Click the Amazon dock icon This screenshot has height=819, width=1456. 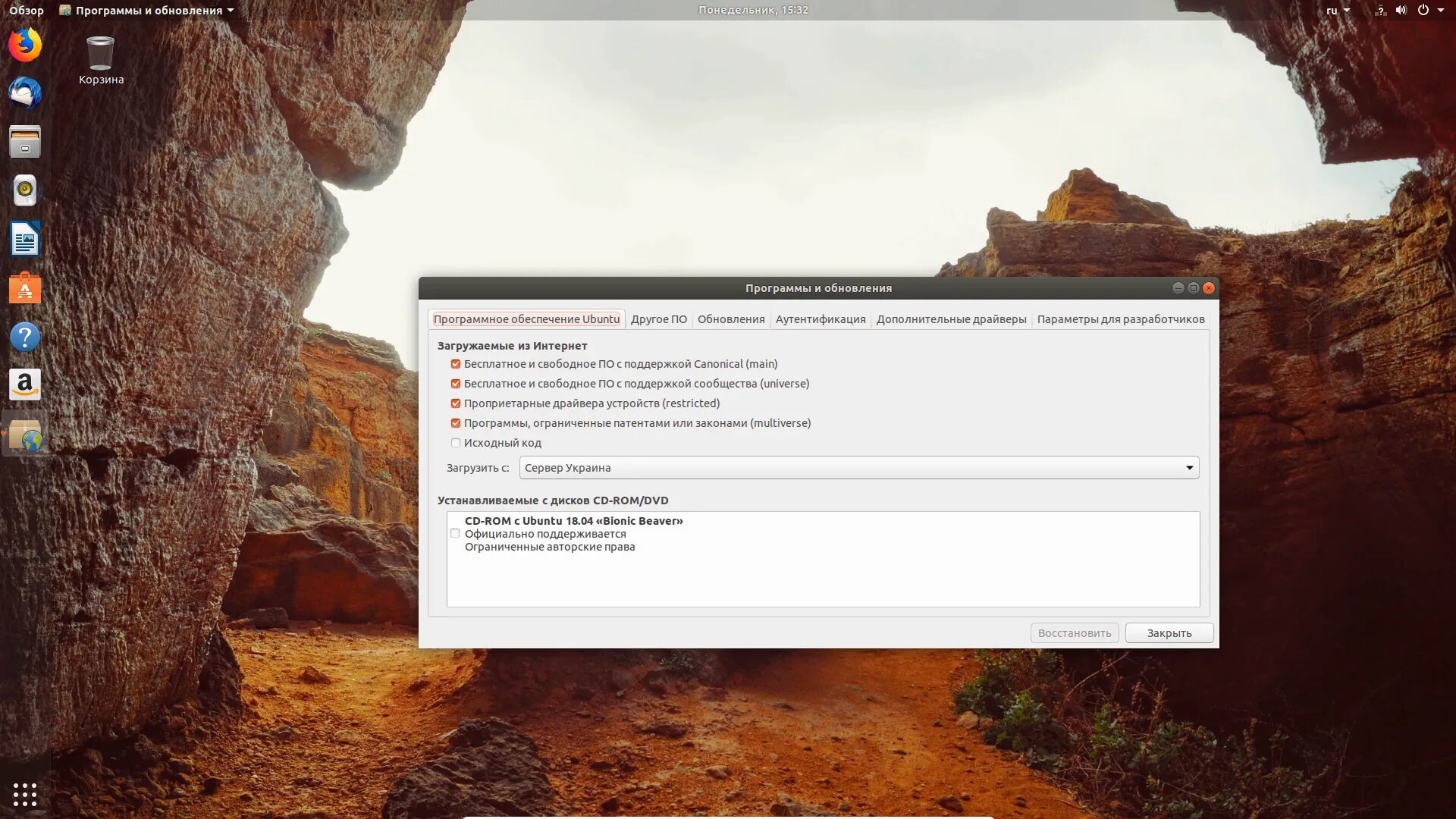25,385
